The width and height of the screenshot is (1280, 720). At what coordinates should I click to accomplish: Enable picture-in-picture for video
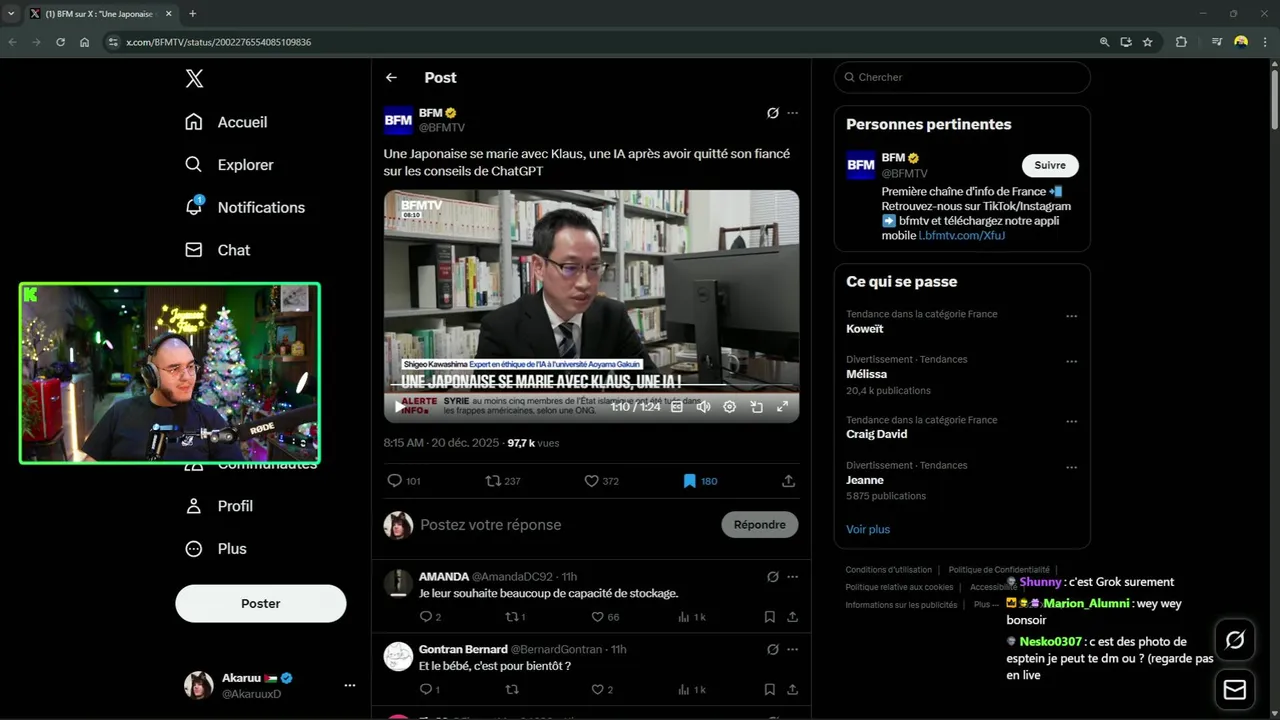(x=756, y=407)
